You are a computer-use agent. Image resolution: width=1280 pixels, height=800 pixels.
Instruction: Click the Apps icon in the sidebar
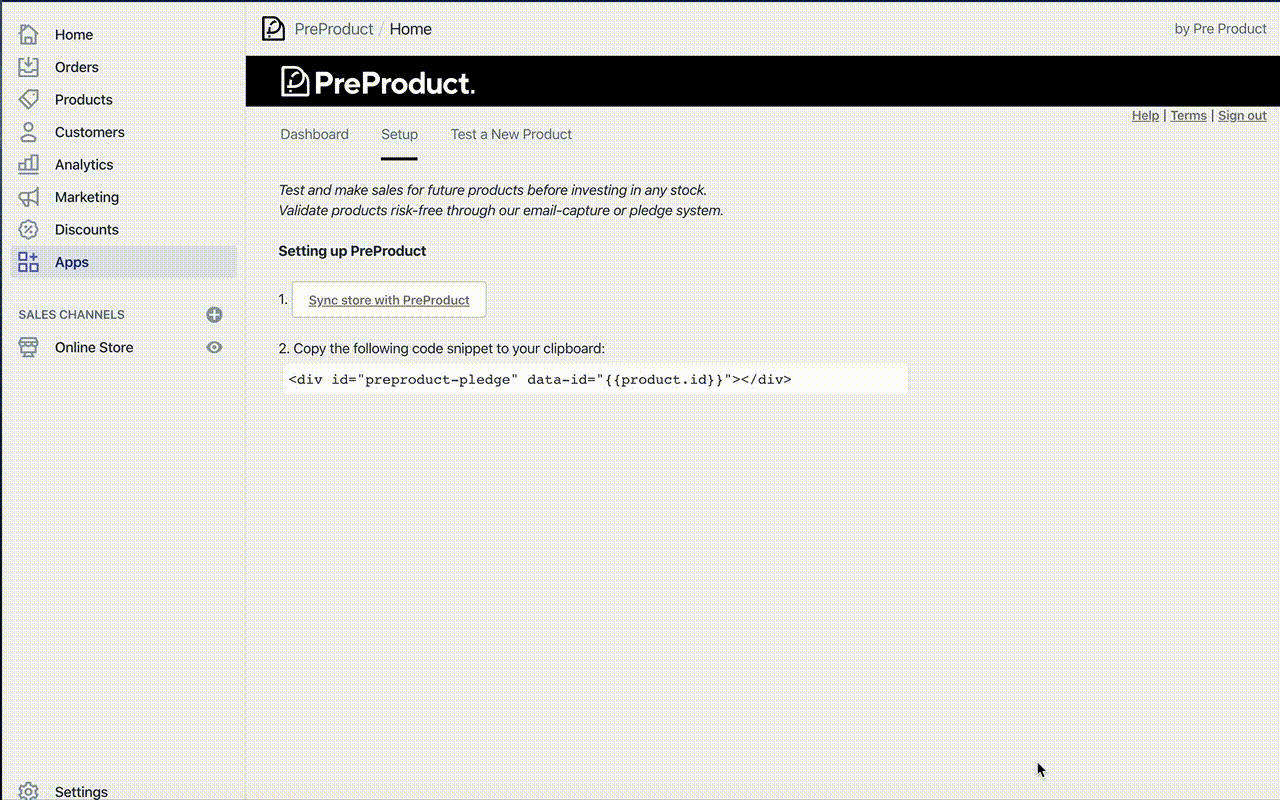(x=28, y=261)
